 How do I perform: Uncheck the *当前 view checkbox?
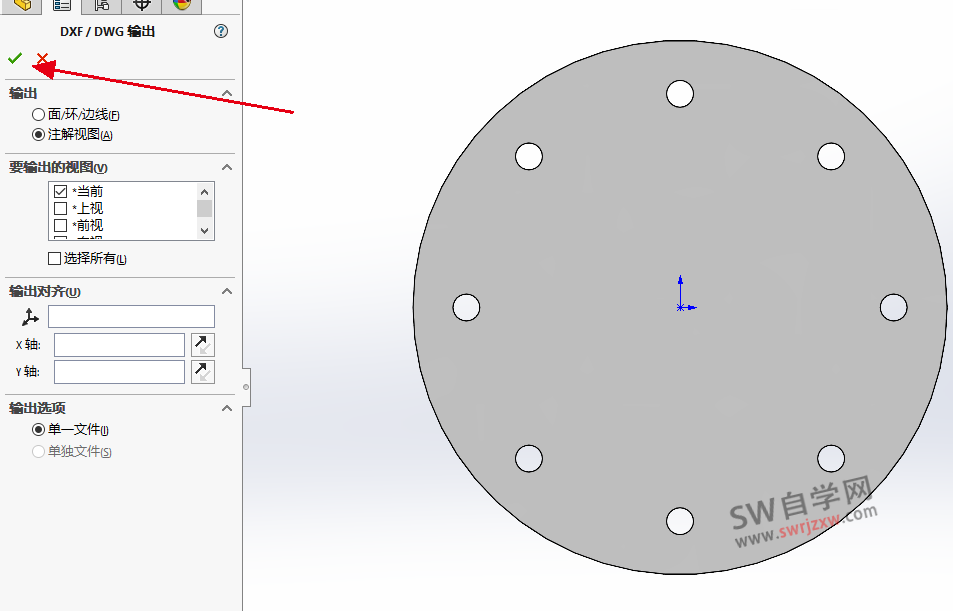point(59,192)
